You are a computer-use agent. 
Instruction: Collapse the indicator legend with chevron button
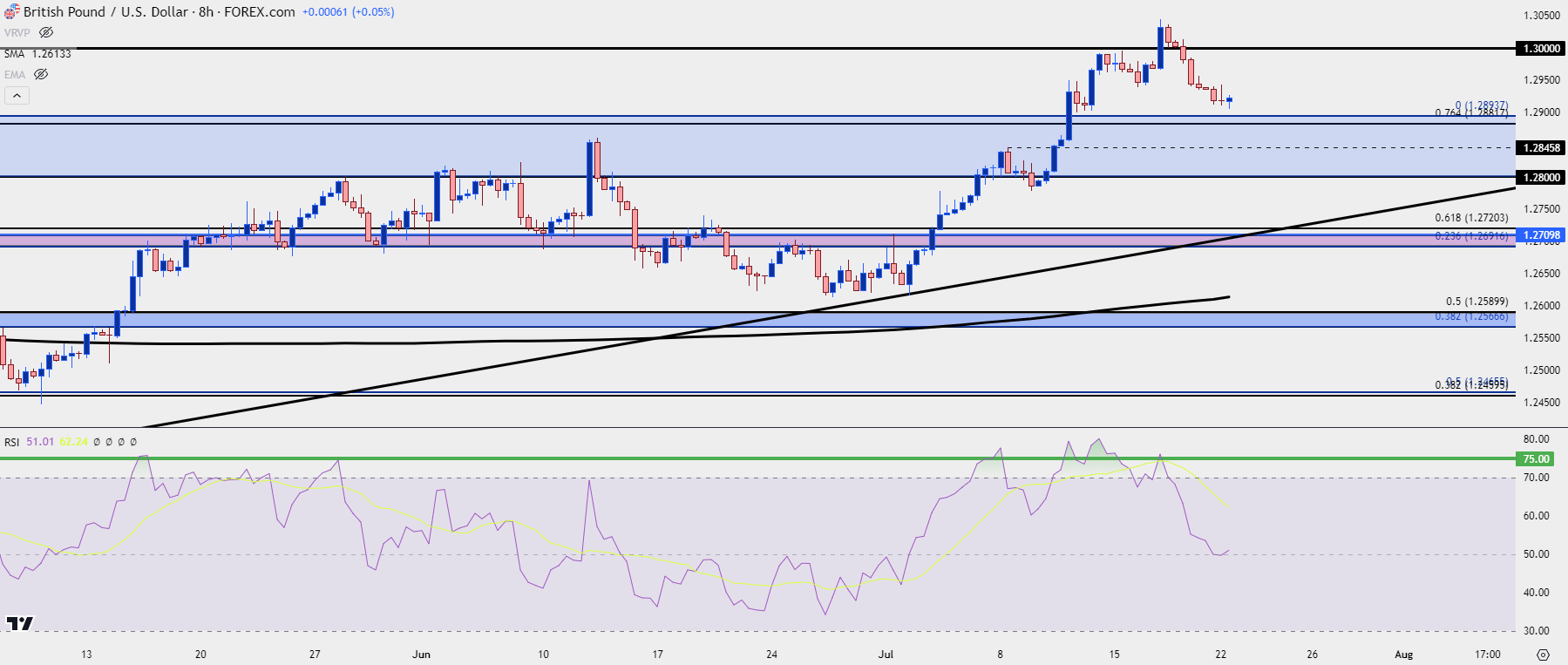(17, 95)
